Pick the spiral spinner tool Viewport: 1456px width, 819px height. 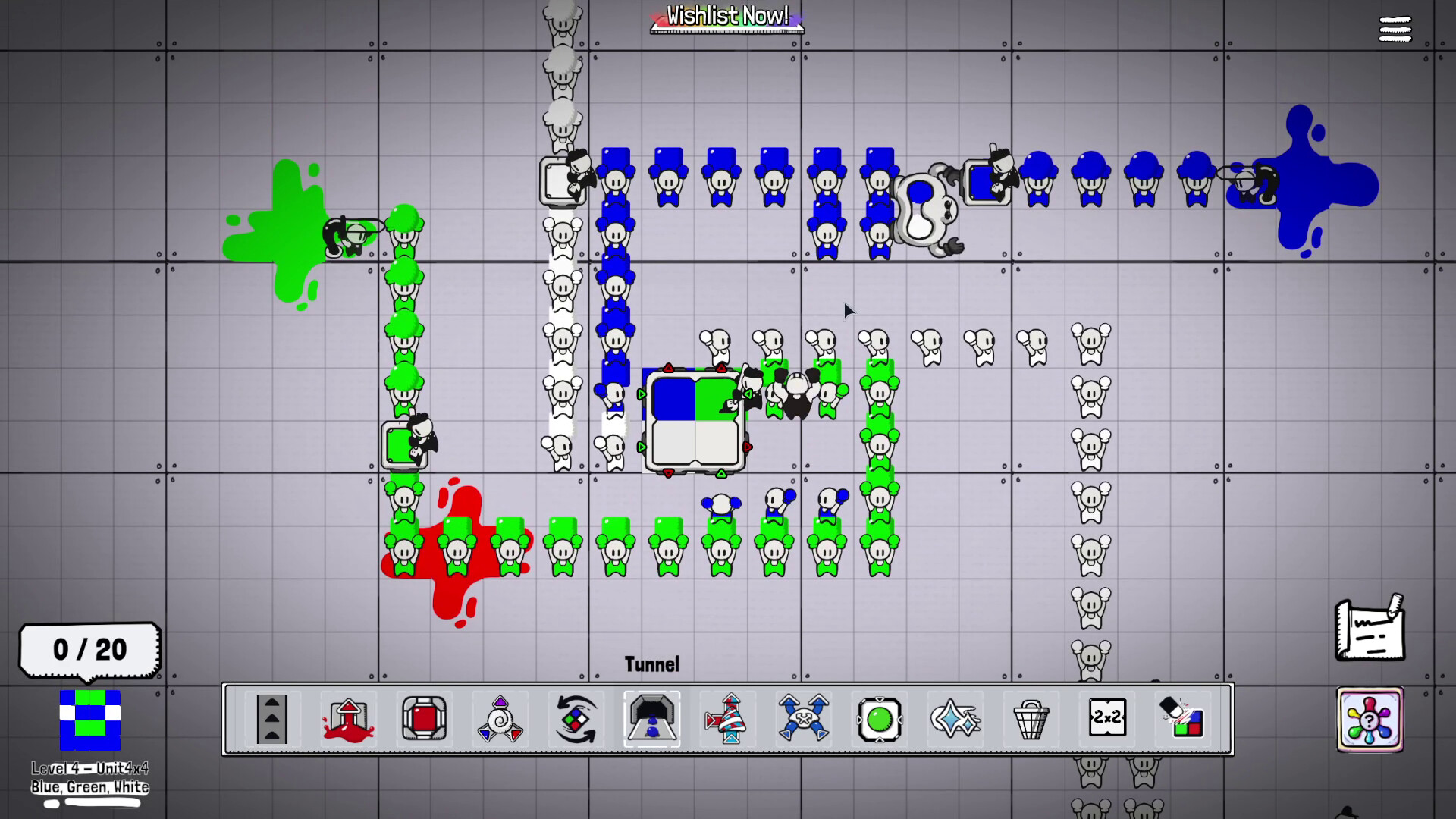500,719
